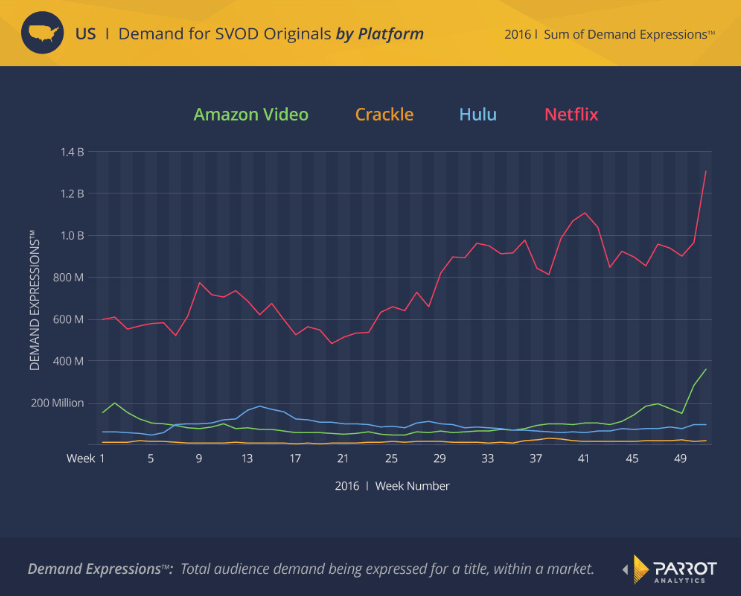Select the Amazon Video legend label
This screenshot has height=596, width=741.
251,114
